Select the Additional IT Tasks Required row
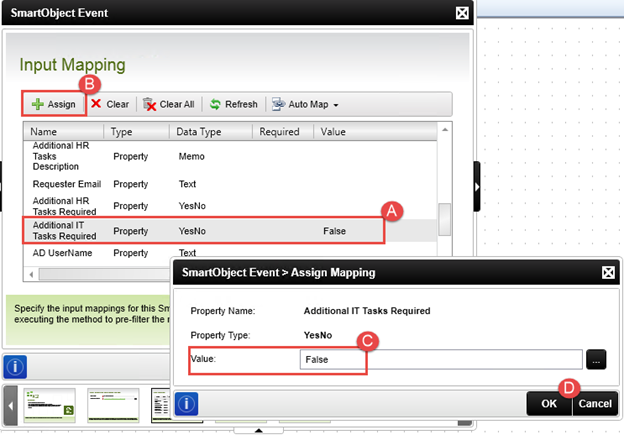Viewport: 624px width, 435px height. coord(230,231)
